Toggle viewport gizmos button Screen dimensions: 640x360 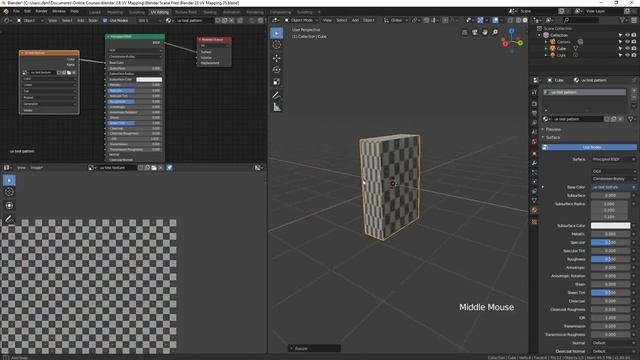click(480, 20)
